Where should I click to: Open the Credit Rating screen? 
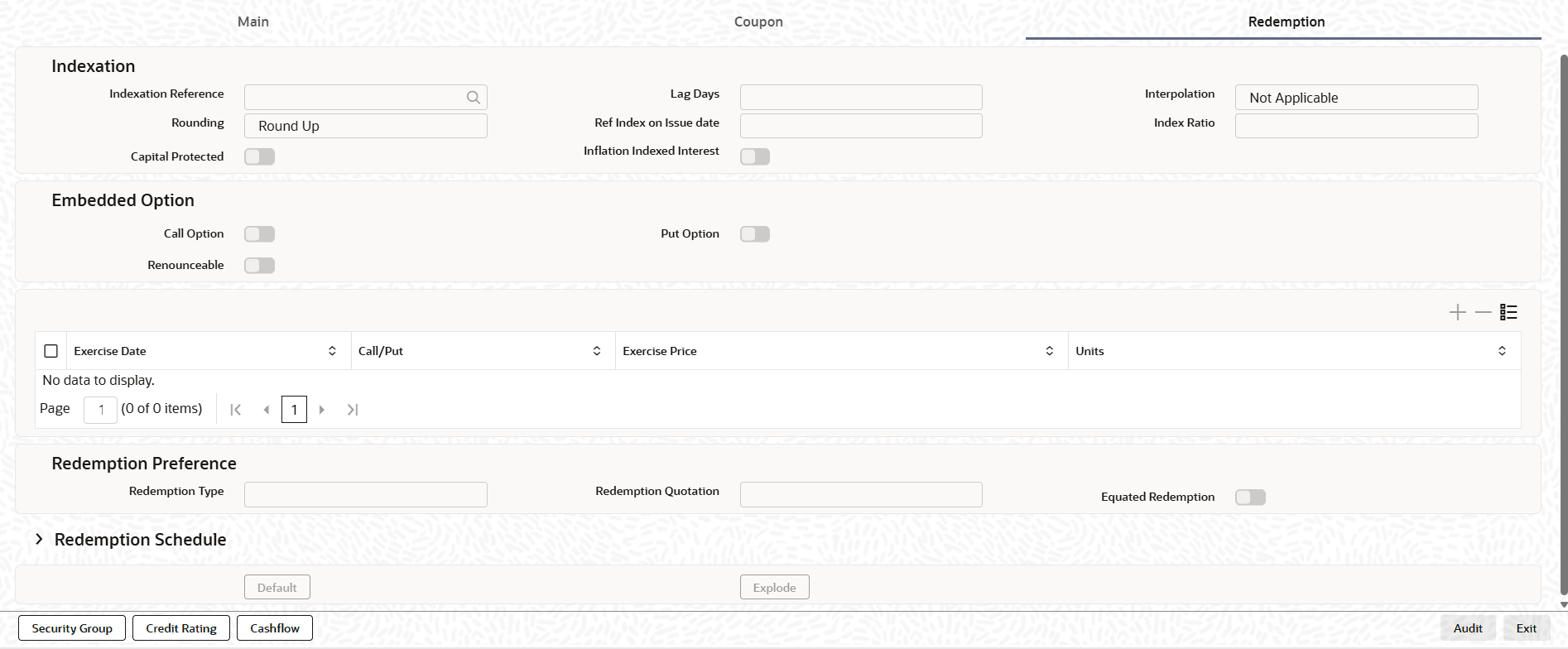click(181, 628)
